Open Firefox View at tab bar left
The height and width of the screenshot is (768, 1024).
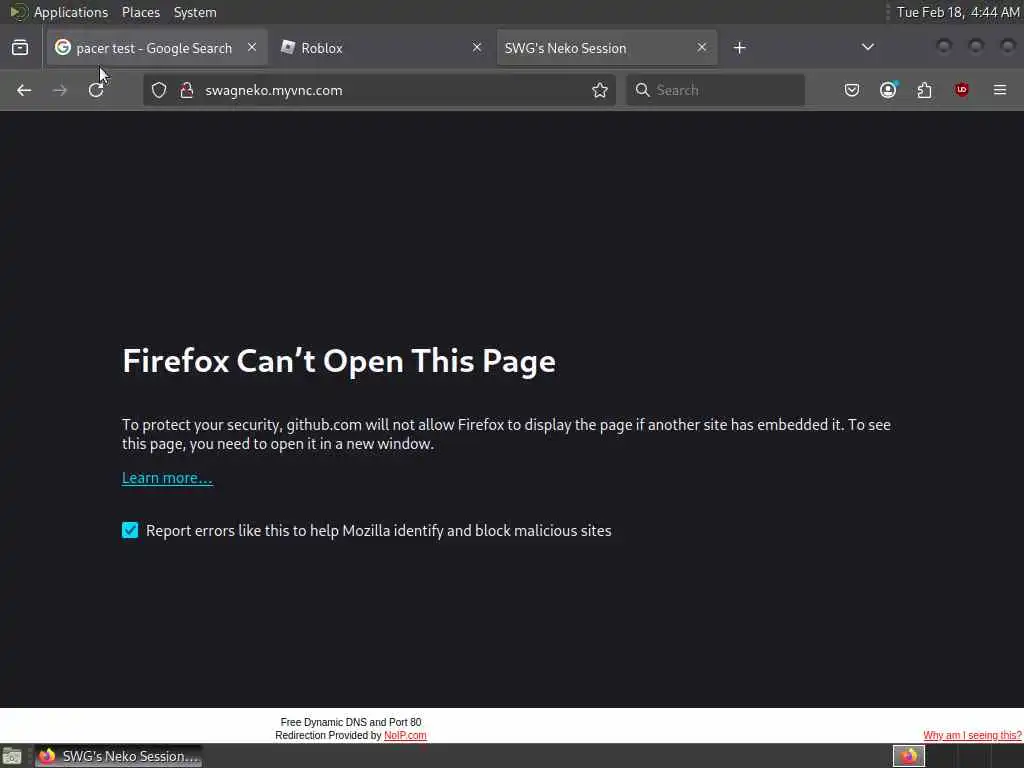click(20, 48)
